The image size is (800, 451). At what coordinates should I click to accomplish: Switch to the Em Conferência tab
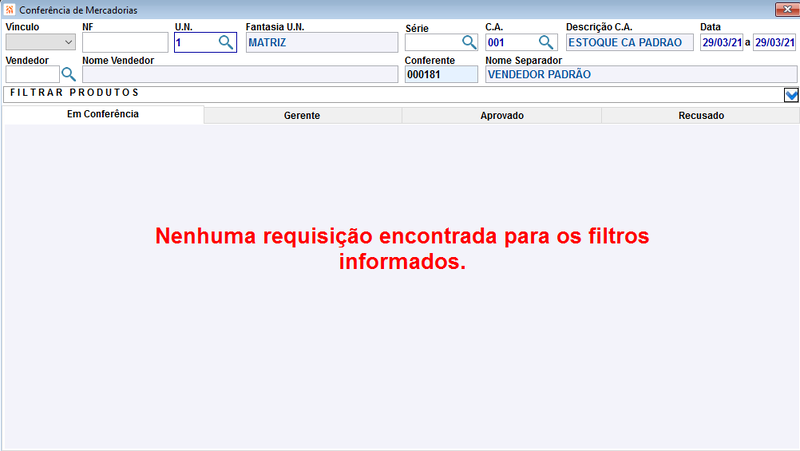pyautogui.click(x=103, y=114)
